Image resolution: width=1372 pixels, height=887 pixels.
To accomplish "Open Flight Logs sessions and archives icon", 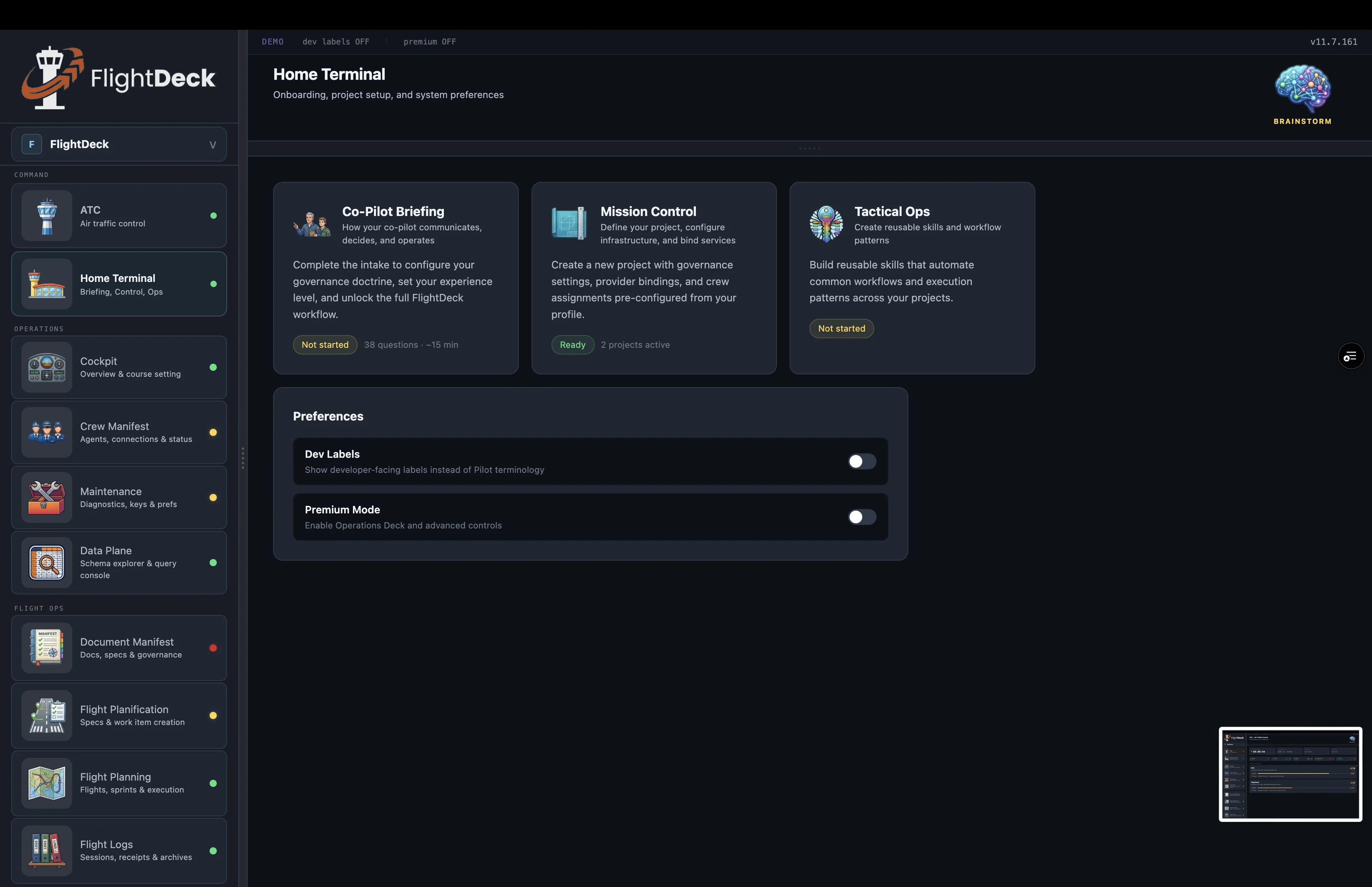I will 46,851.
